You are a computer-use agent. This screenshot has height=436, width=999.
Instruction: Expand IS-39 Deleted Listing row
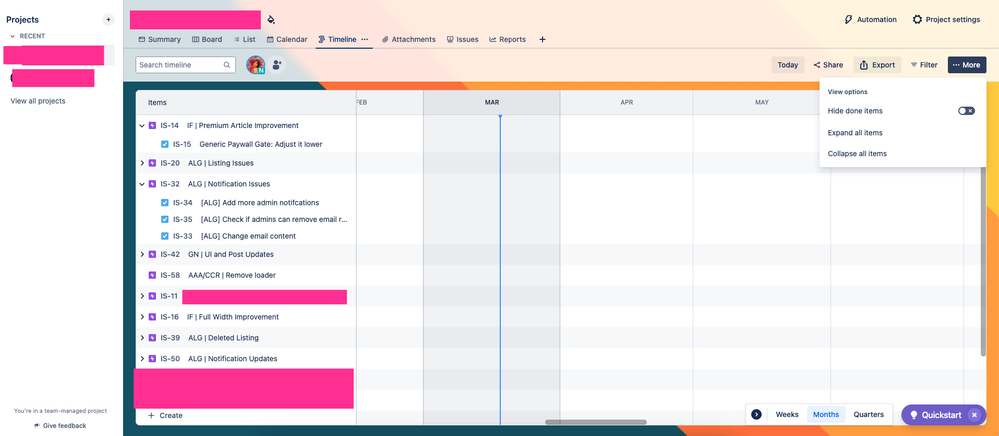142,338
